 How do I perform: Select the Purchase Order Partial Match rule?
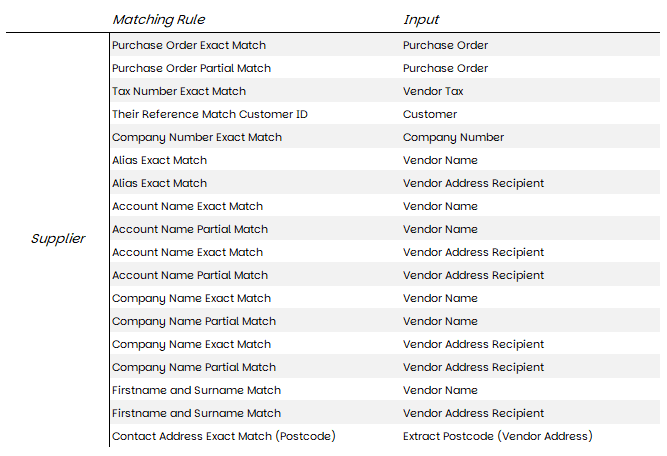click(x=191, y=68)
